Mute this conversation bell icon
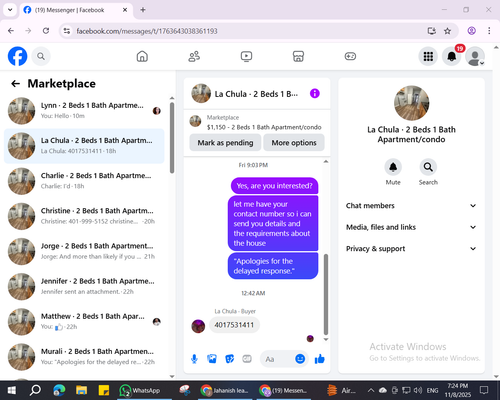This screenshot has height=400, width=500. click(x=393, y=167)
